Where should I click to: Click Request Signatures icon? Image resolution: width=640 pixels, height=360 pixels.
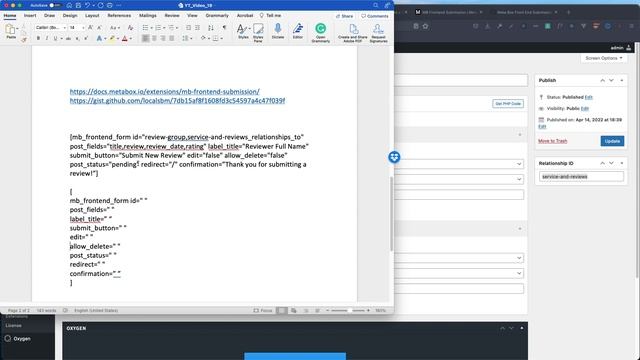click(x=378, y=33)
